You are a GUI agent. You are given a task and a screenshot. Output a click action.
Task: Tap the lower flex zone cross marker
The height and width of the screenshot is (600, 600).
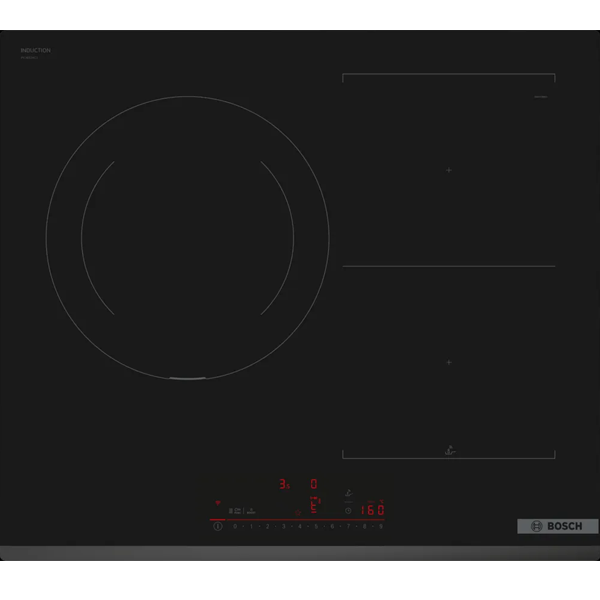tap(449, 362)
